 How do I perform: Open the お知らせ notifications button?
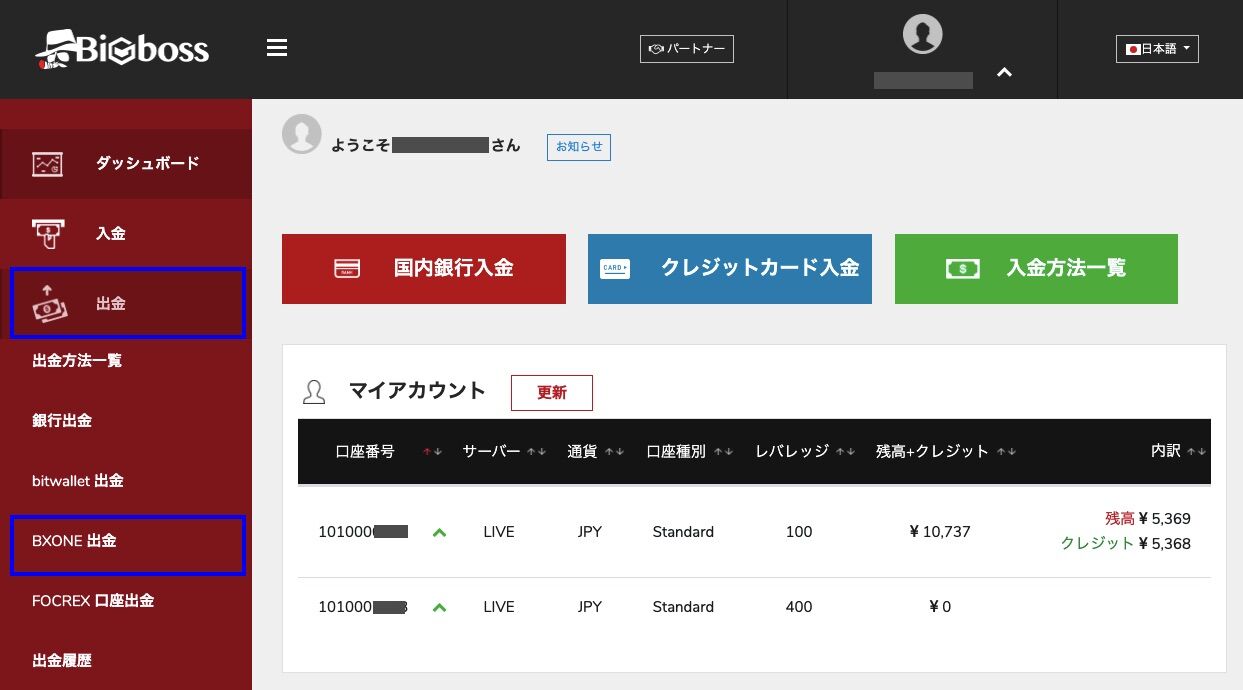[579, 147]
